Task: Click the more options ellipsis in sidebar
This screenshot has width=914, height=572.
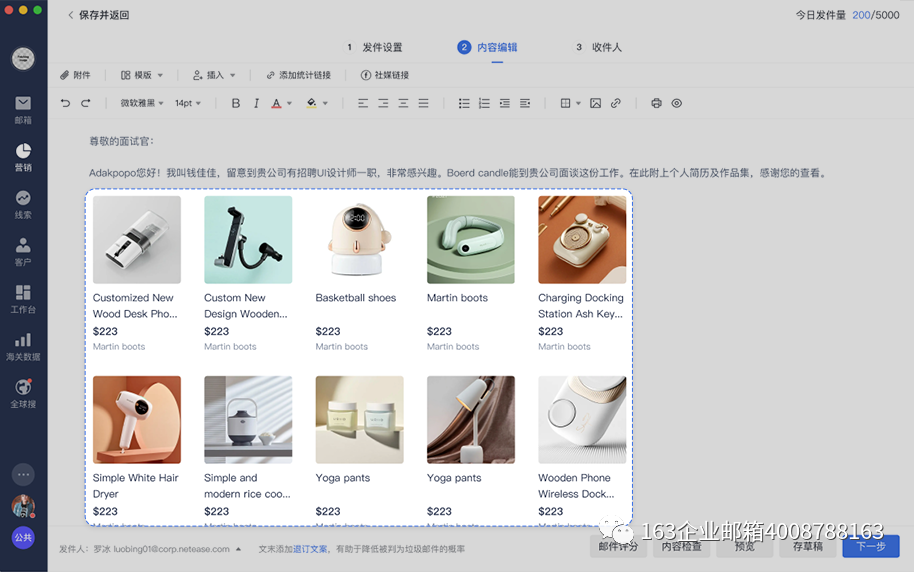Action: [x=23, y=475]
